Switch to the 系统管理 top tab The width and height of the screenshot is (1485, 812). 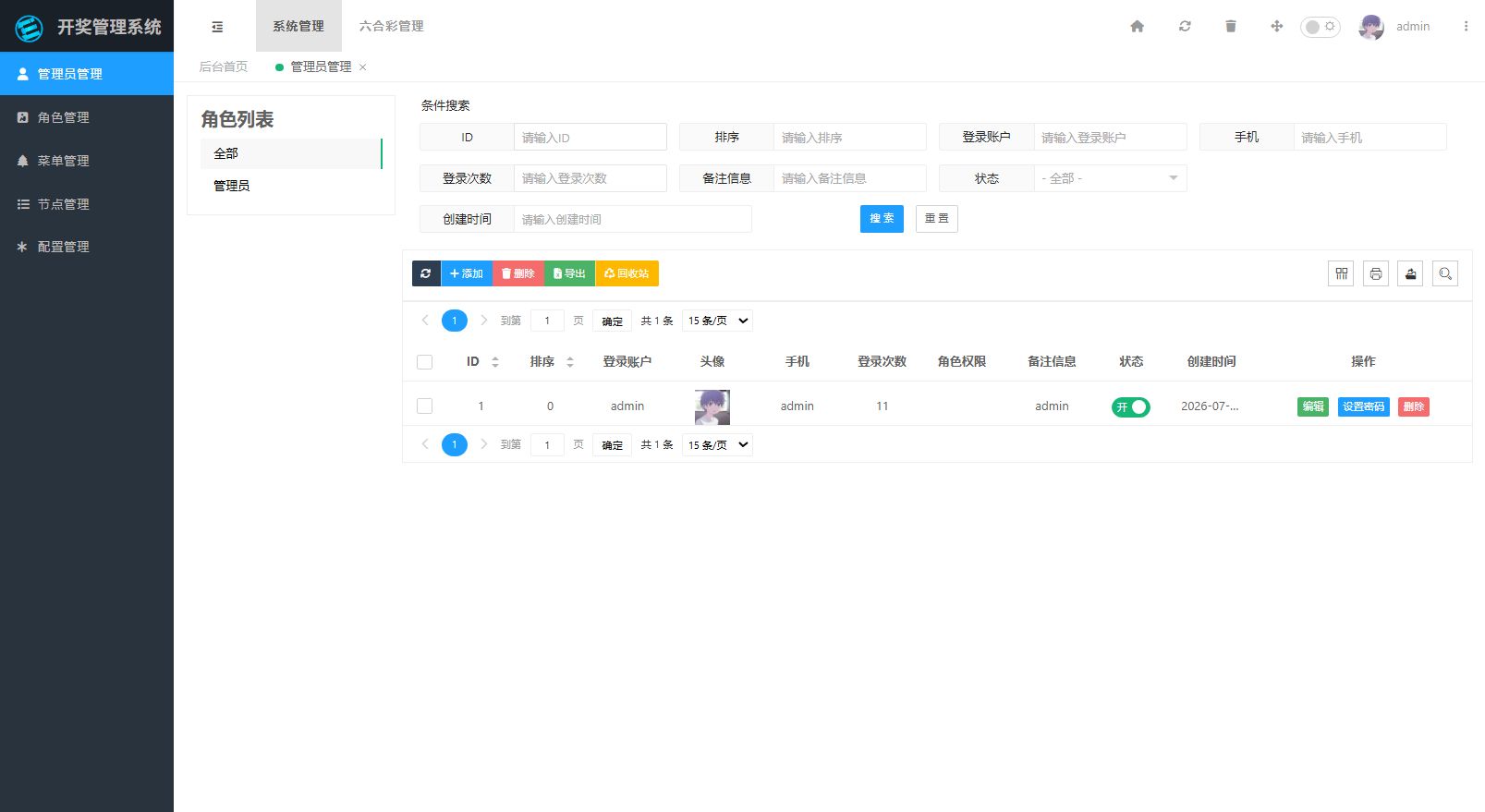298,26
